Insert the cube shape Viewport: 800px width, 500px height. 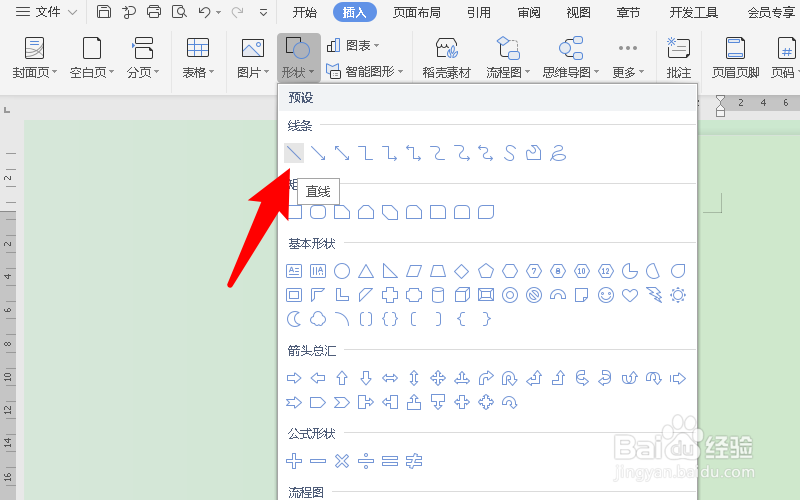[x=462, y=295]
